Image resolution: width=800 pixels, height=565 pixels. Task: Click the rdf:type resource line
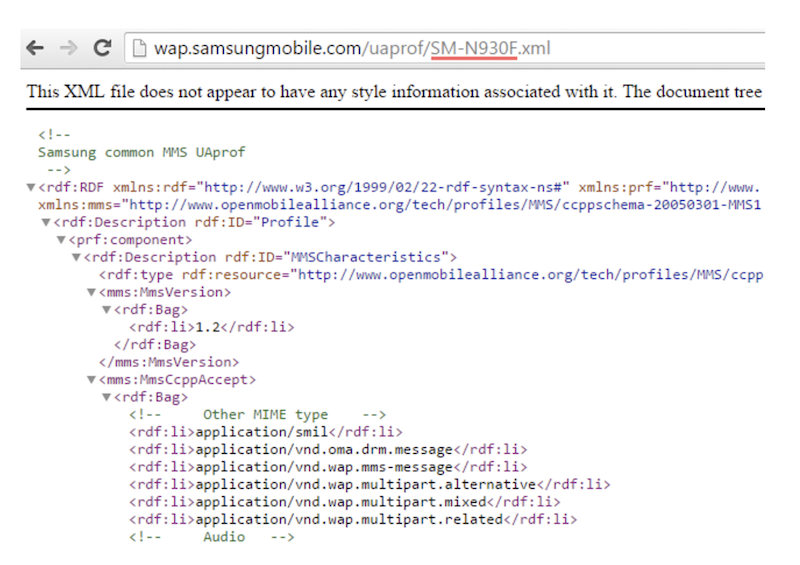(430, 274)
